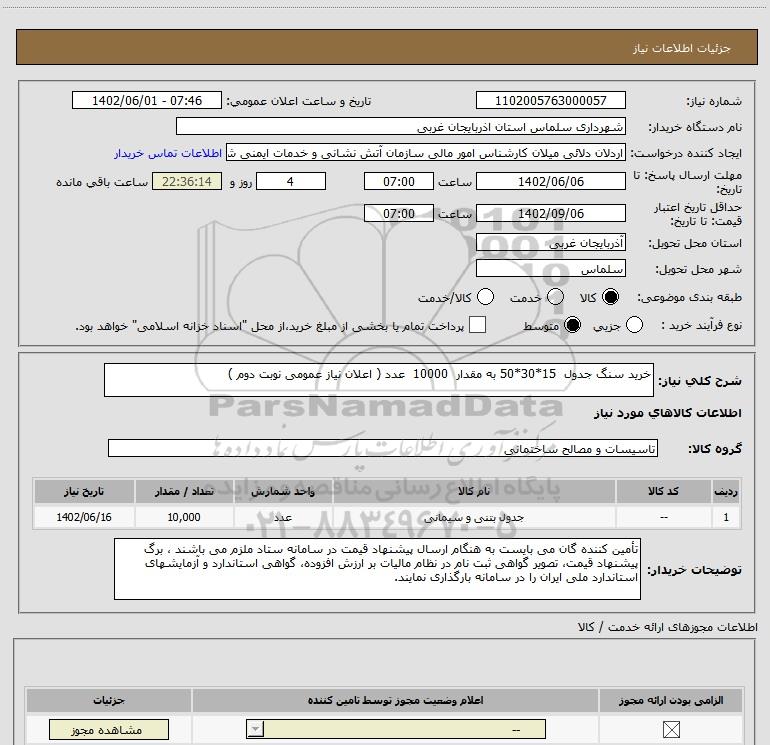Click the اعلام وضعیت مجوز توسط تامین کننده header
Viewport: 770px width, 745px height.
(x=395, y=700)
